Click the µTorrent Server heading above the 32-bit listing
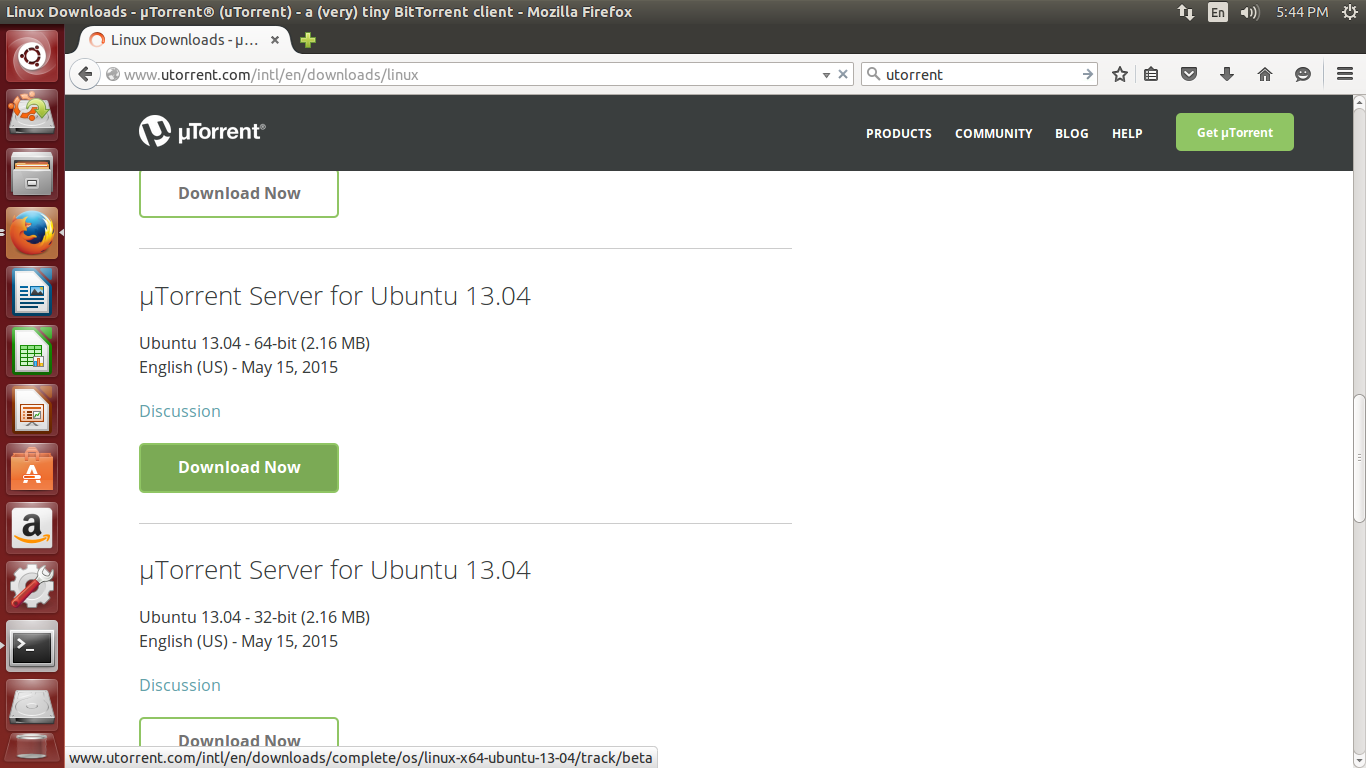Image resolution: width=1366 pixels, height=768 pixels. (x=335, y=570)
